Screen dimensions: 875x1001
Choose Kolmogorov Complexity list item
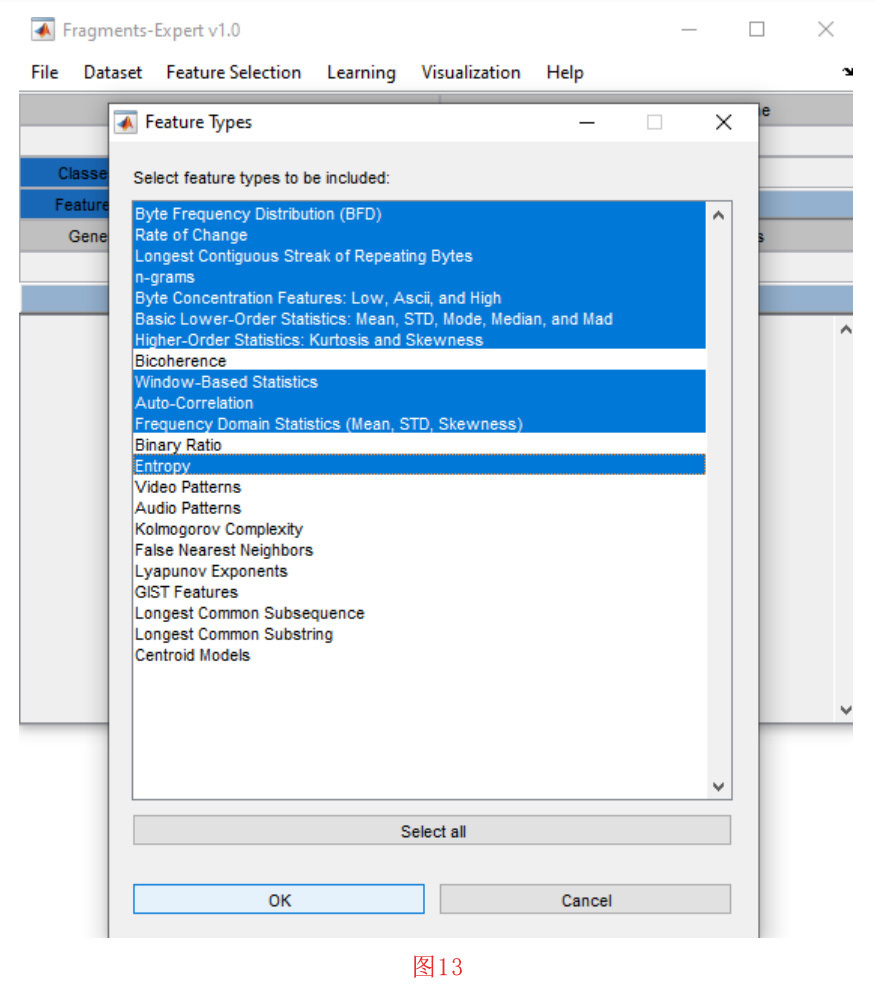pyautogui.click(x=219, y=529)
